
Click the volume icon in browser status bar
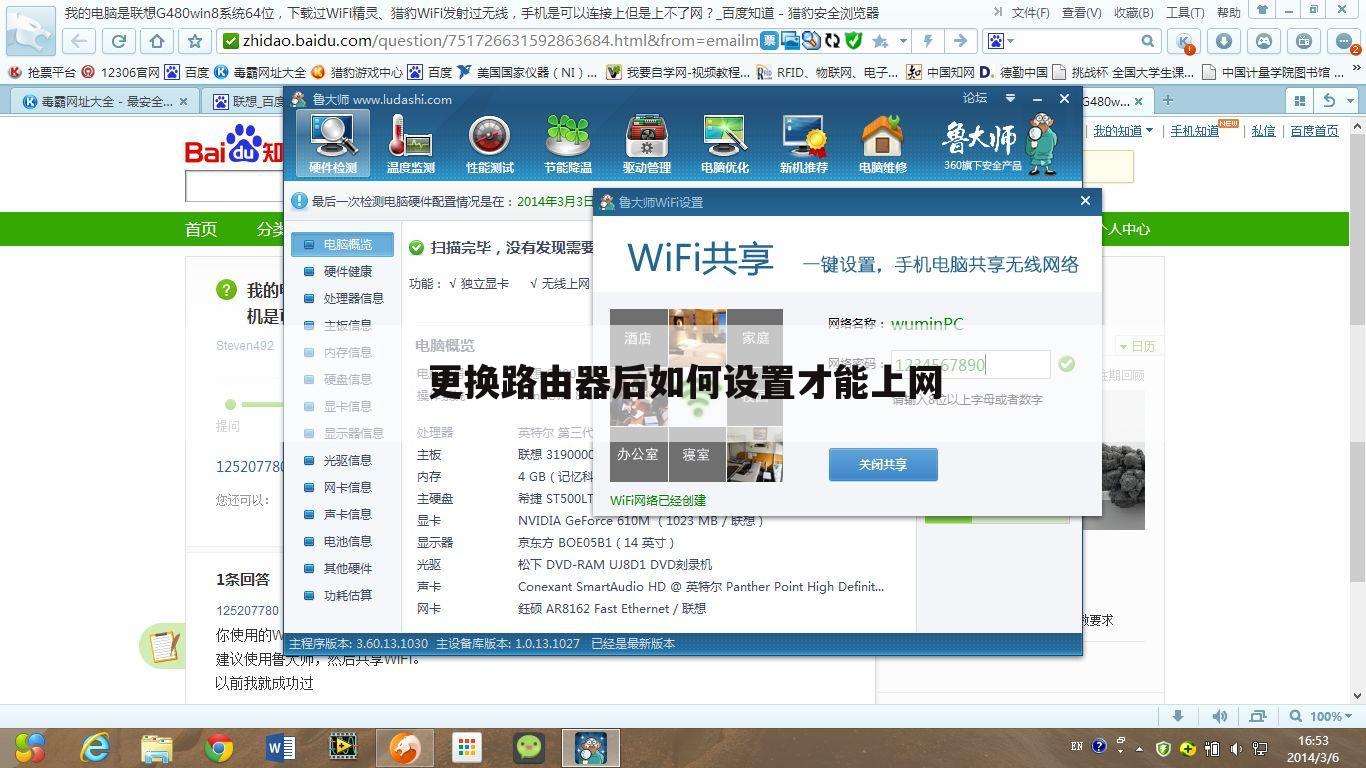[1219, 716]
